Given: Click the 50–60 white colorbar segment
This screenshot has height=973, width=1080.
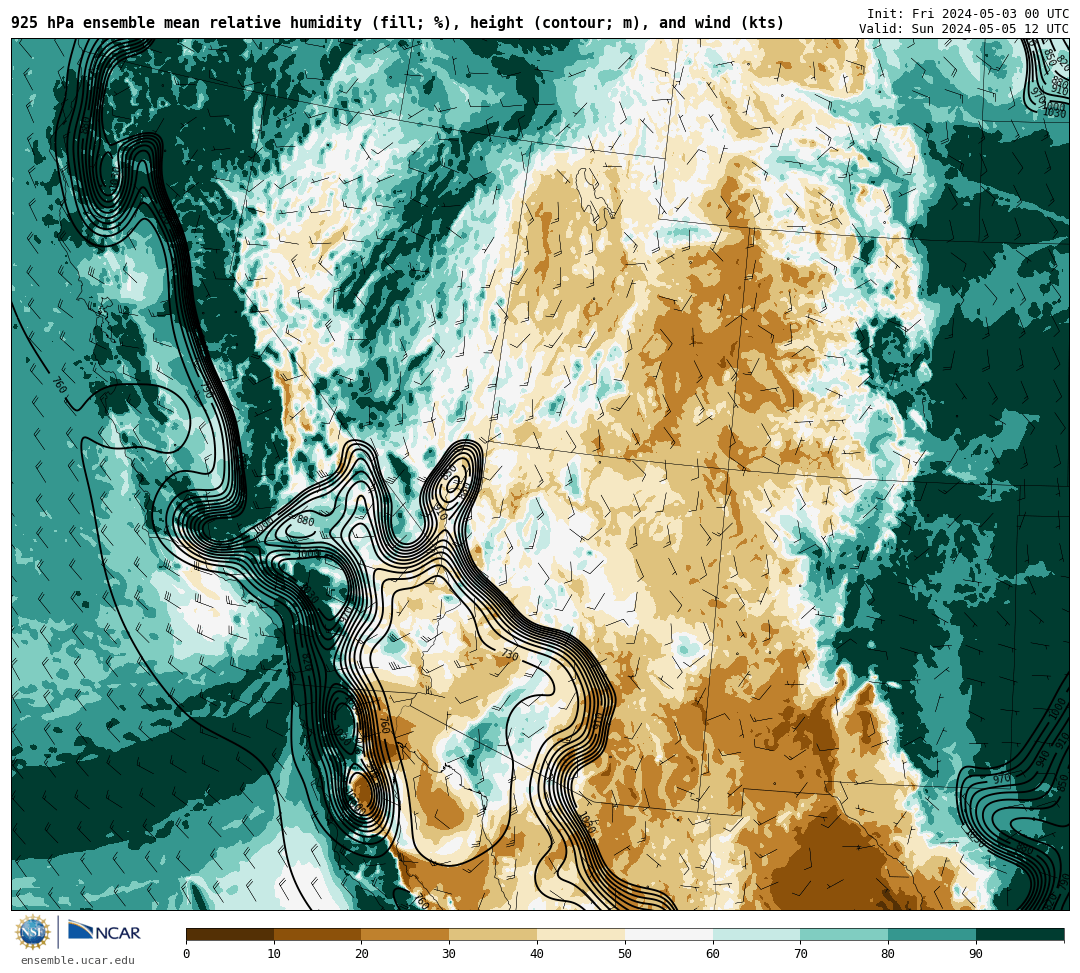Looking at the screenshot, I should click(x=669, y=934).
